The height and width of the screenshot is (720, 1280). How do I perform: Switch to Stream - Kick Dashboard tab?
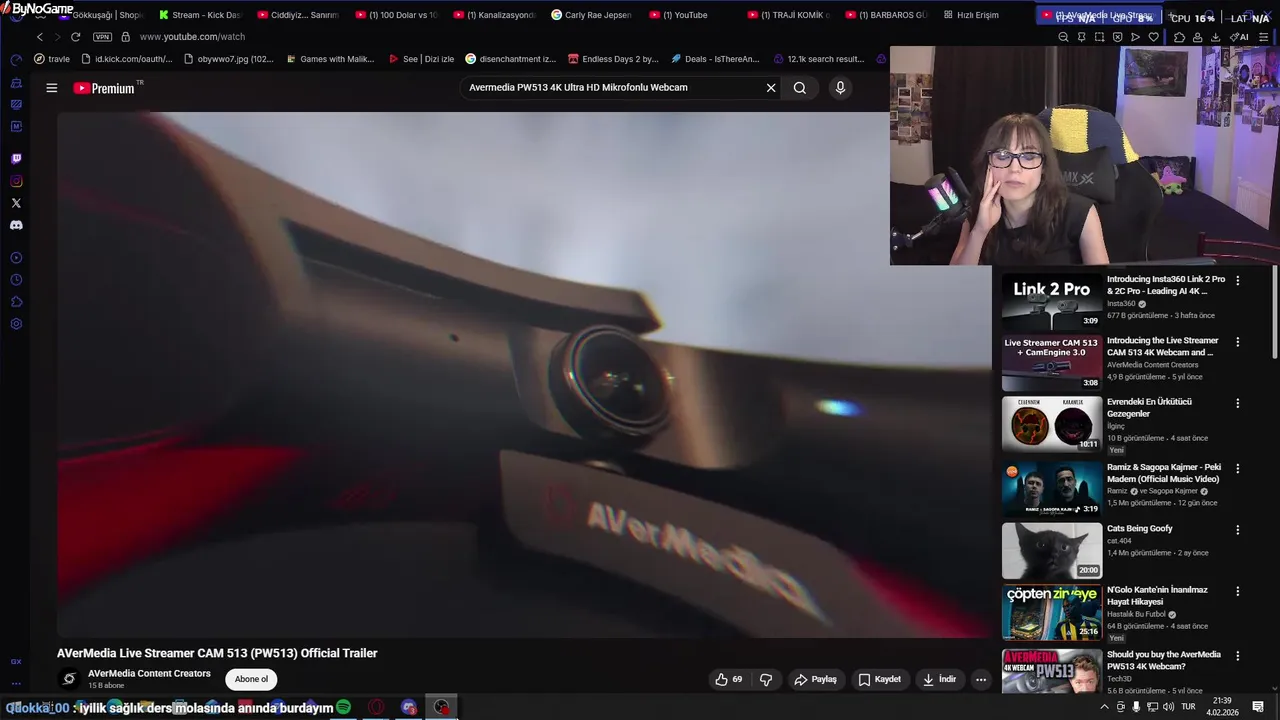[198, 15]
